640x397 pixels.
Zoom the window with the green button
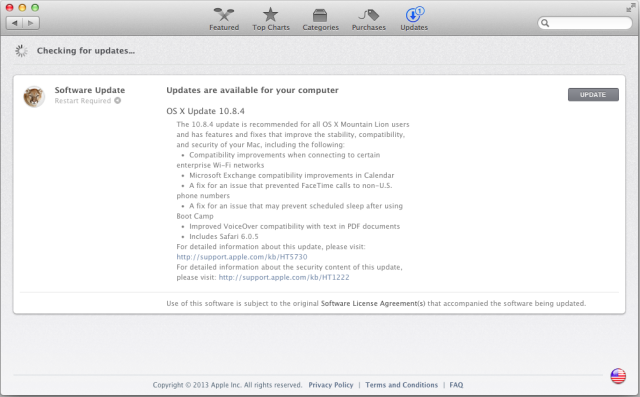[x=35, y=7]
